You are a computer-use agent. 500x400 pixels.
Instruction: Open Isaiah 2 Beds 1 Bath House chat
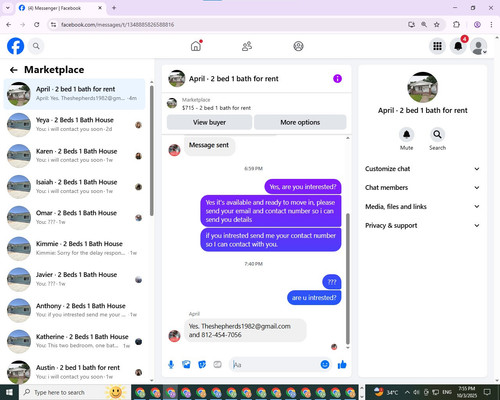point(75,187)
